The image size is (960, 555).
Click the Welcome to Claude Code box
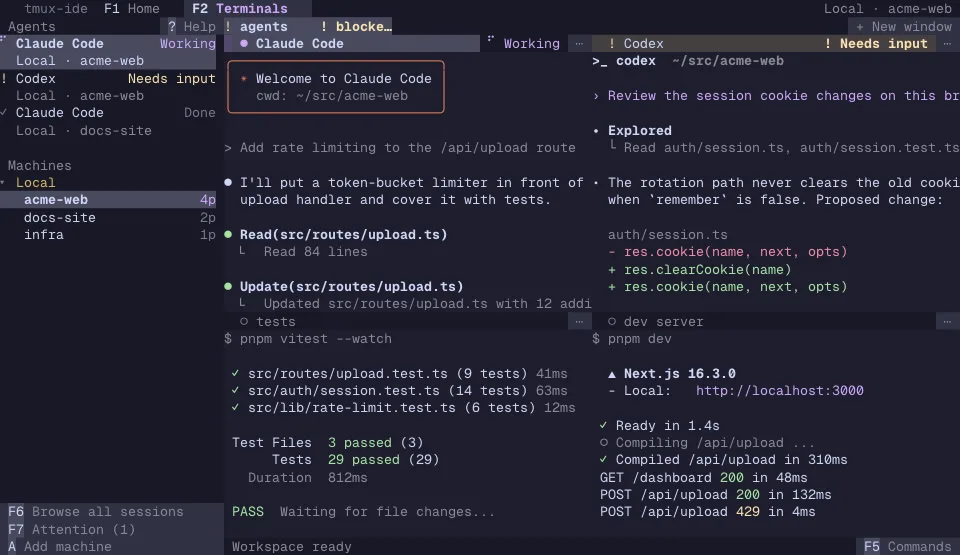pos(336,87)
